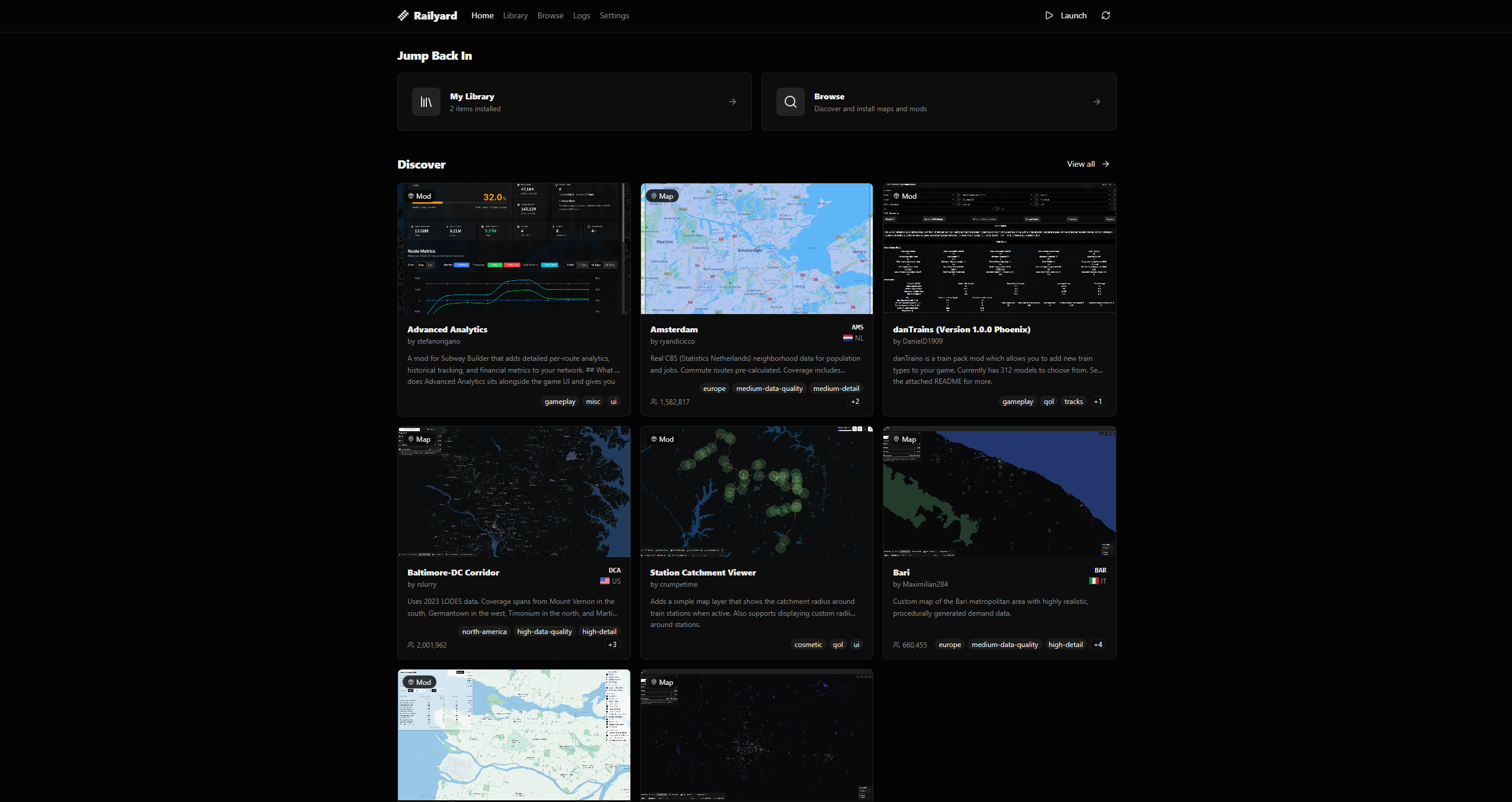Switch to the Library tab

[514, 15]
